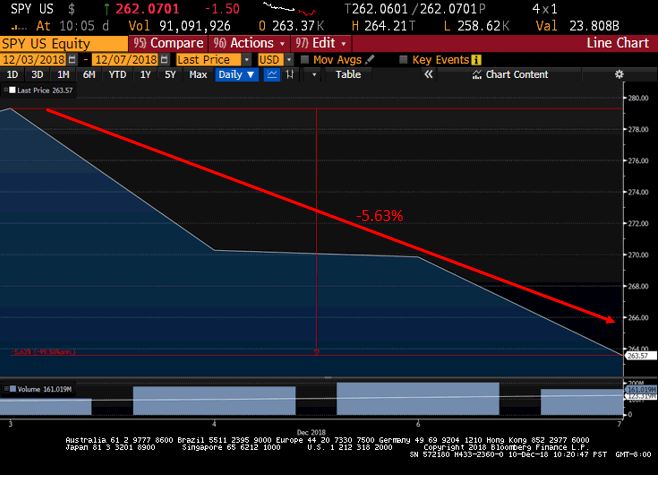Click the last price 262.0701 value
658x477 pixels.
pos(147,9)
